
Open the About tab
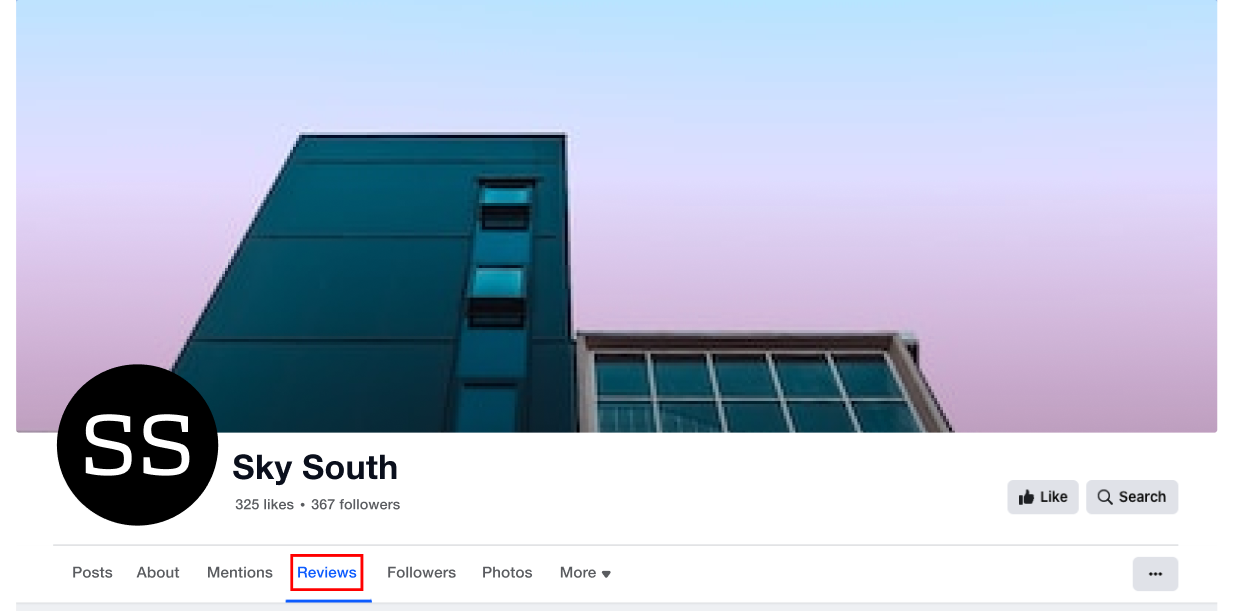tap(158, 573)
